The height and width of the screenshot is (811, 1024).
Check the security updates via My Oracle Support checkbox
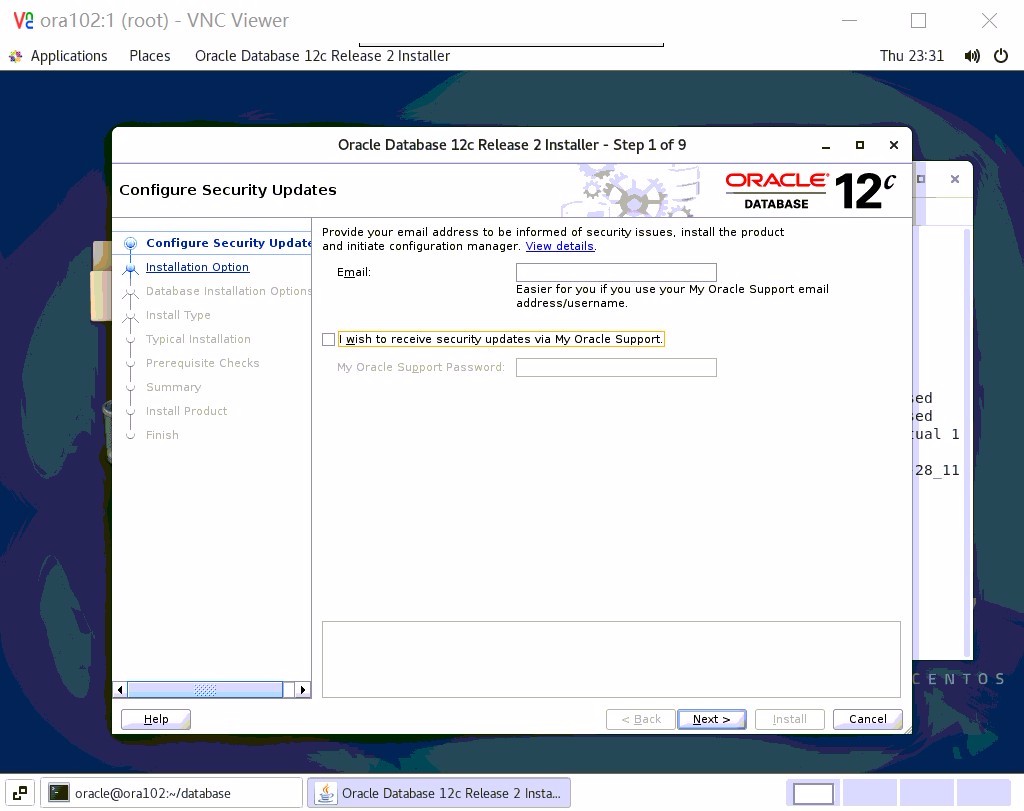click(328, 339)
